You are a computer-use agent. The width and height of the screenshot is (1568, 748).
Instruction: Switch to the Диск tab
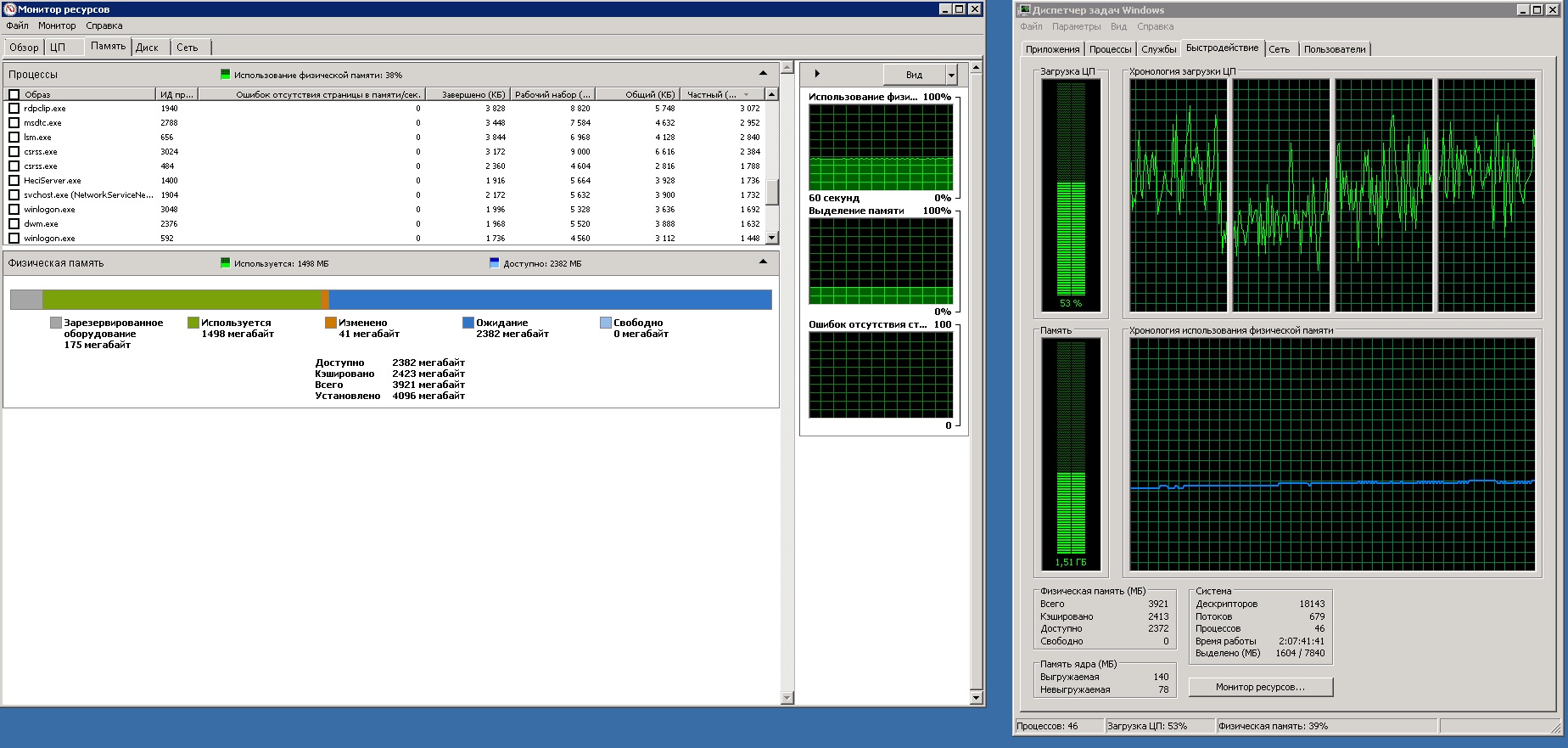tap(148, 48)
